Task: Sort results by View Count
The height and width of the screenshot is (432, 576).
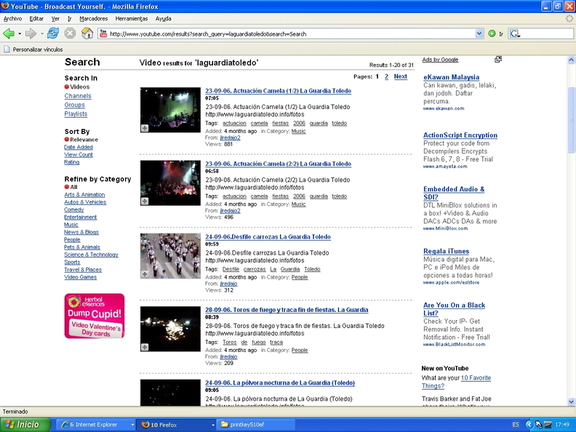Action: pyautogui.click(x=79, y=155)
